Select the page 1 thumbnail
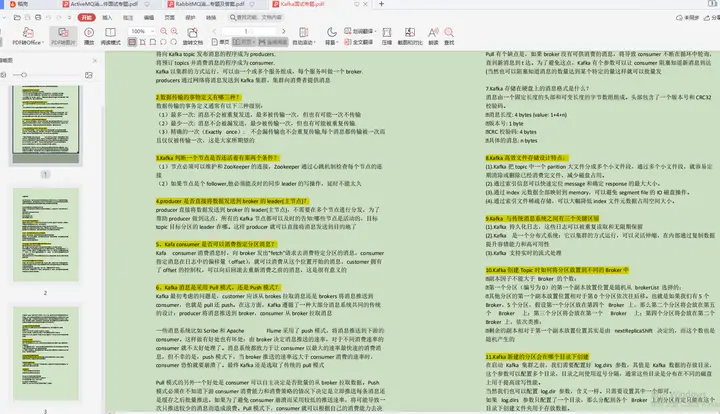The height and width of the screenshot is (414, 720). tap(45, 124)
